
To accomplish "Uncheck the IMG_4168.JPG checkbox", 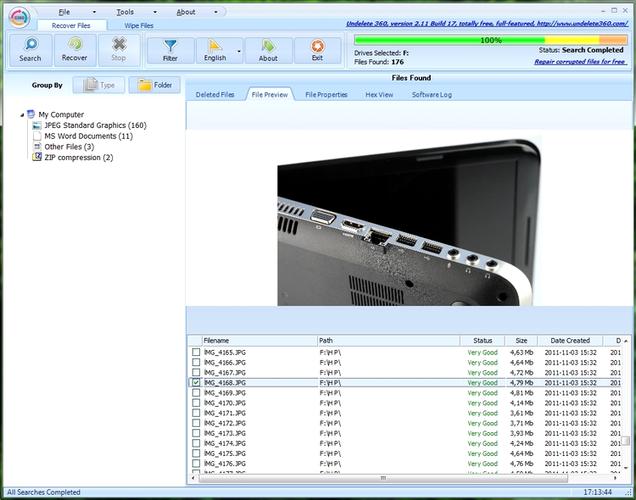I will [x=196, y=382].
